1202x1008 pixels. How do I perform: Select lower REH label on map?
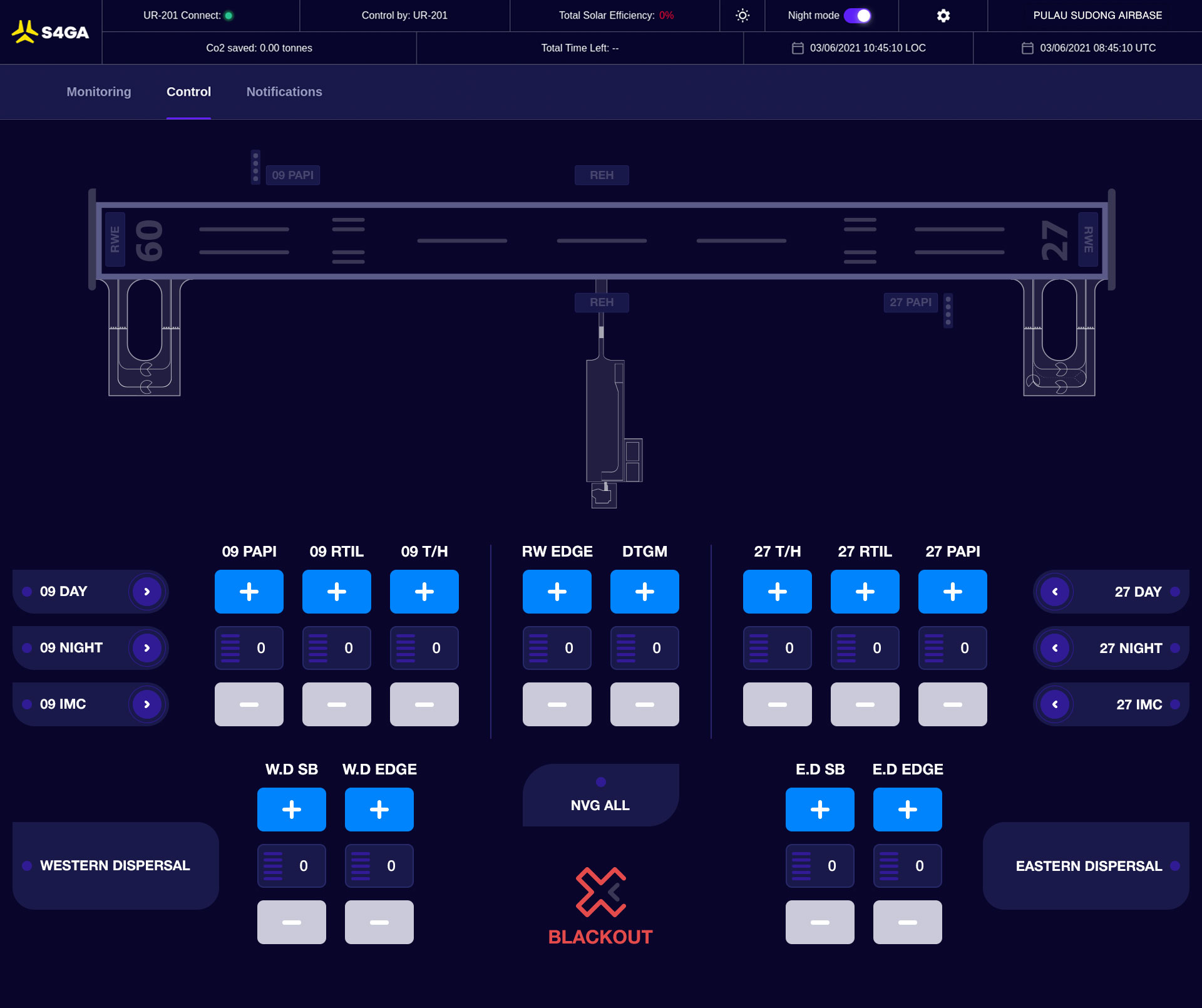point(602,302)
